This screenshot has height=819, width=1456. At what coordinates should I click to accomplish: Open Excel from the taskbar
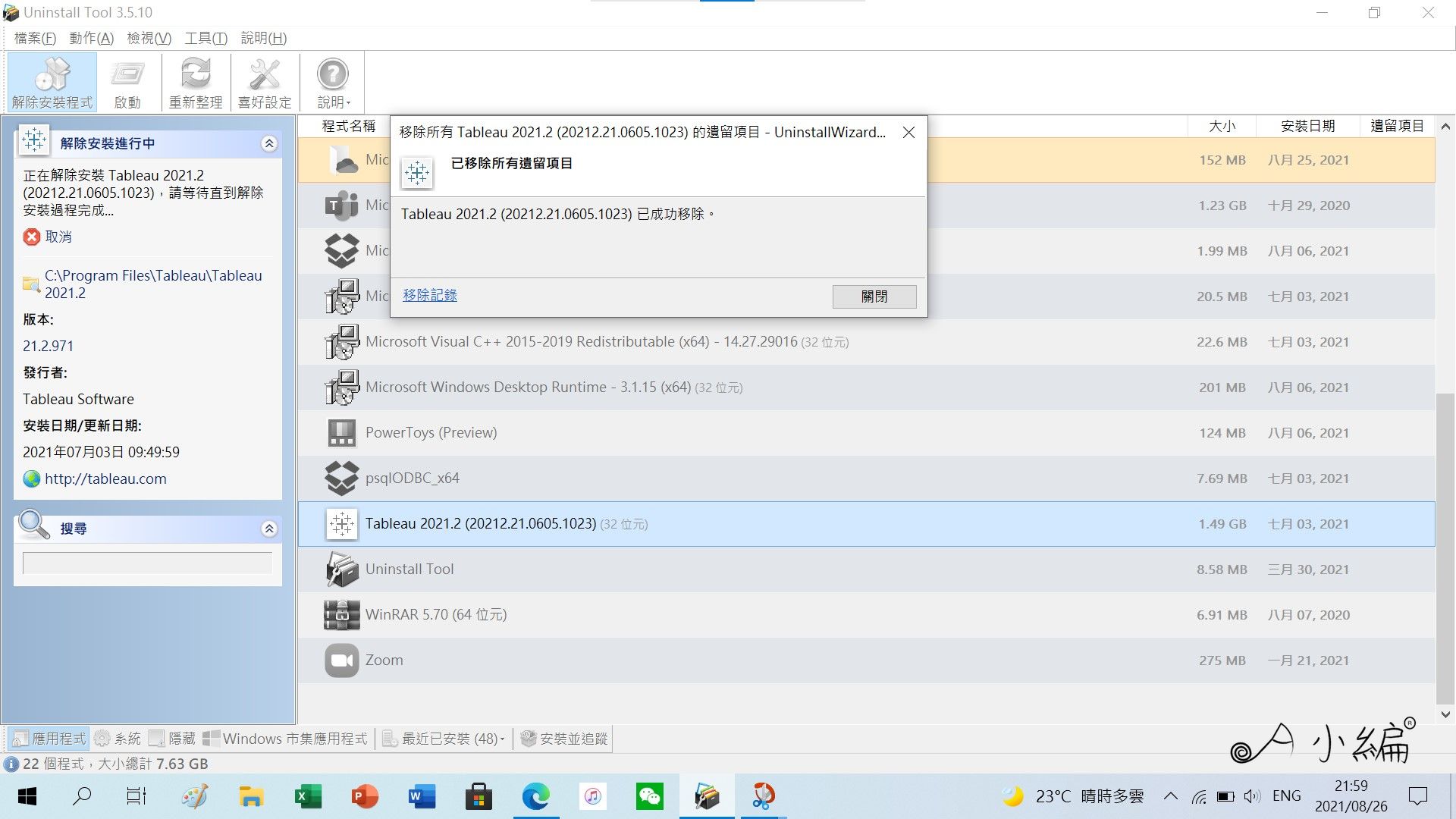(x=308, y=796)
